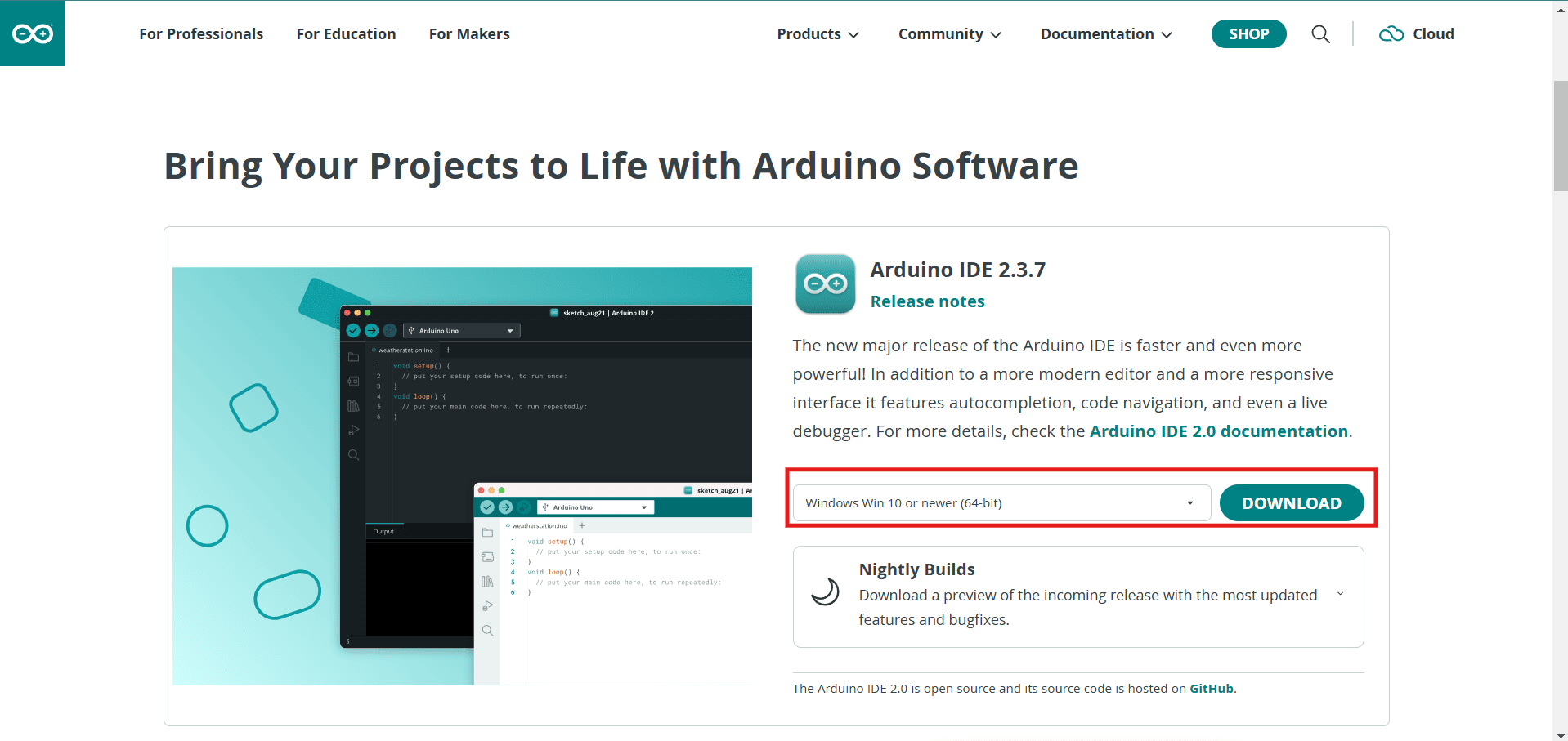Click the Bring Your Projects to Life heading
This screenshot has width=1568, height=741.
tap(621, 167)
